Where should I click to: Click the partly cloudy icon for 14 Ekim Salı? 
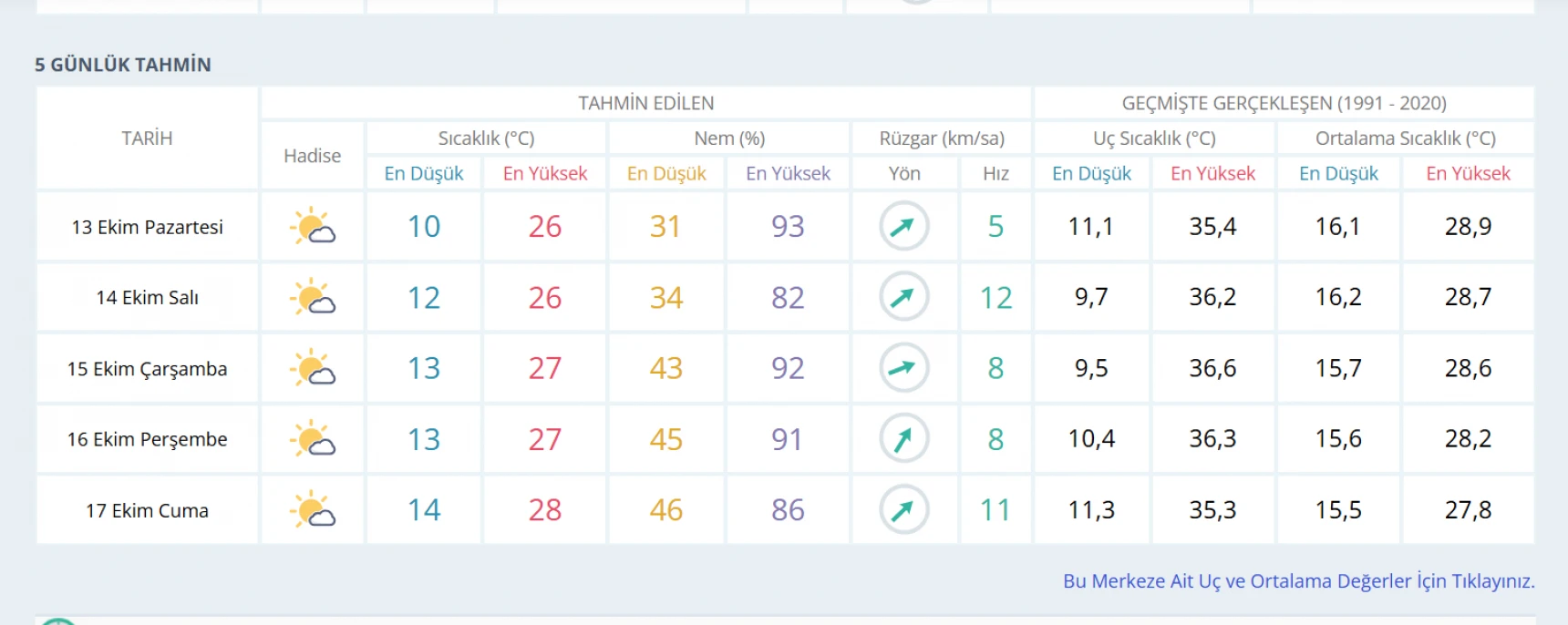[x=312, y=297]
